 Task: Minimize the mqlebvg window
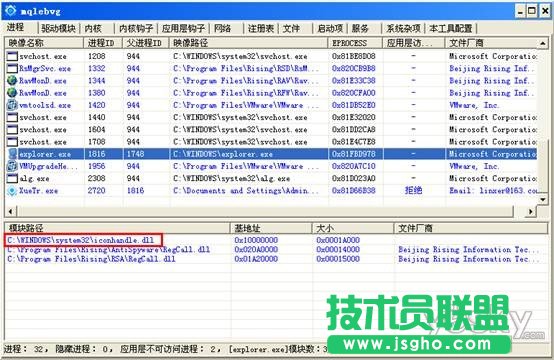tap(520, 11)
